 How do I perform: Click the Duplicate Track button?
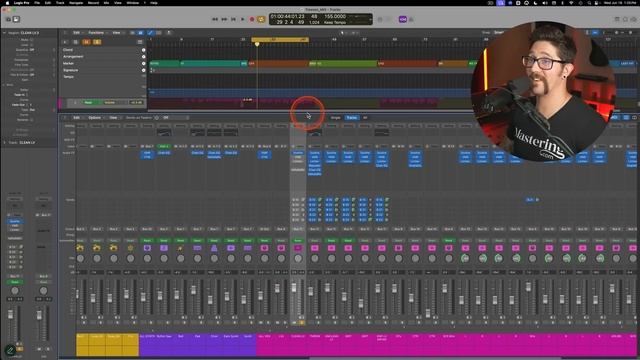coord(76,42)
